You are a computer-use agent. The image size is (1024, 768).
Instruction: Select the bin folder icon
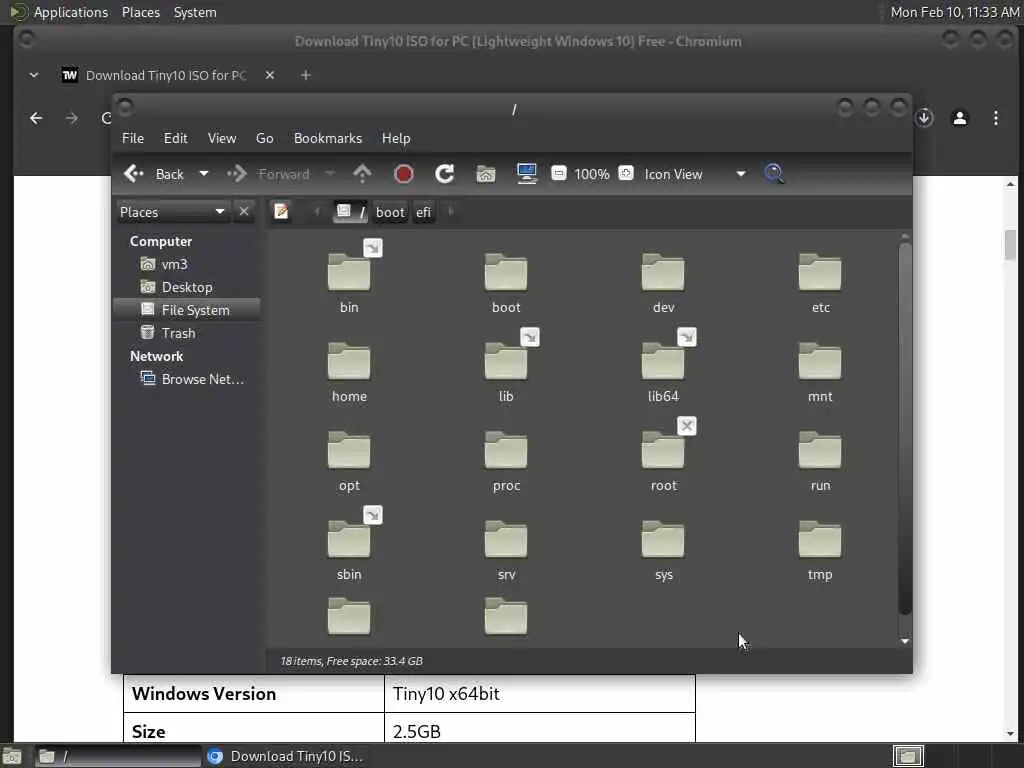(x=349, y=272)
